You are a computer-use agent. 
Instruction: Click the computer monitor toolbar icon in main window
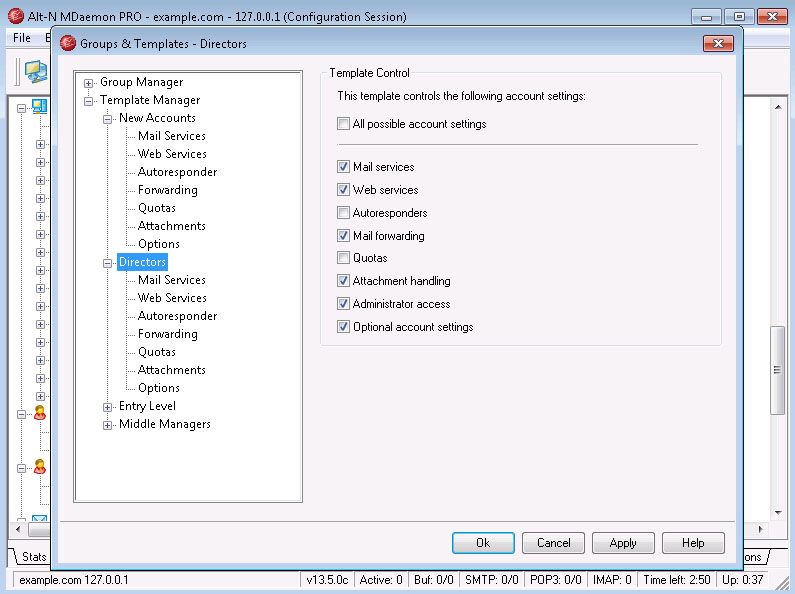[36, 71]
